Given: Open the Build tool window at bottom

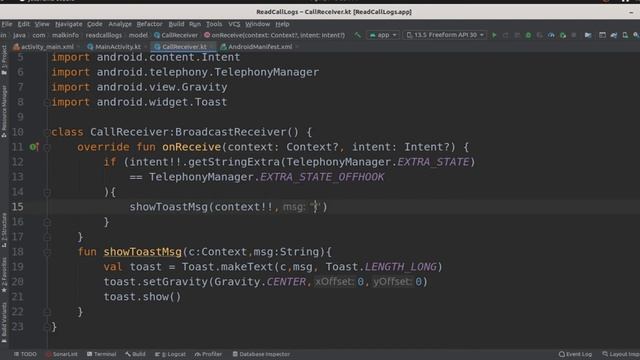Looking at the screenshot, I should point(136,354).
